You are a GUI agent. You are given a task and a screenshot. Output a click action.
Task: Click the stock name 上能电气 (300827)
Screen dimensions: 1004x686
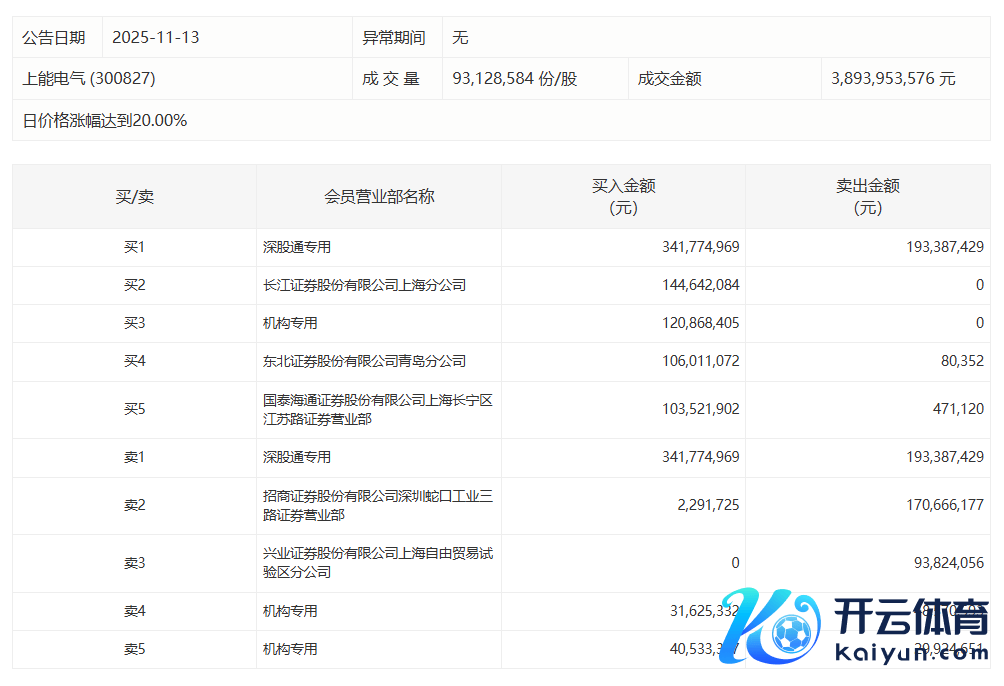click(x=89, y=79)
